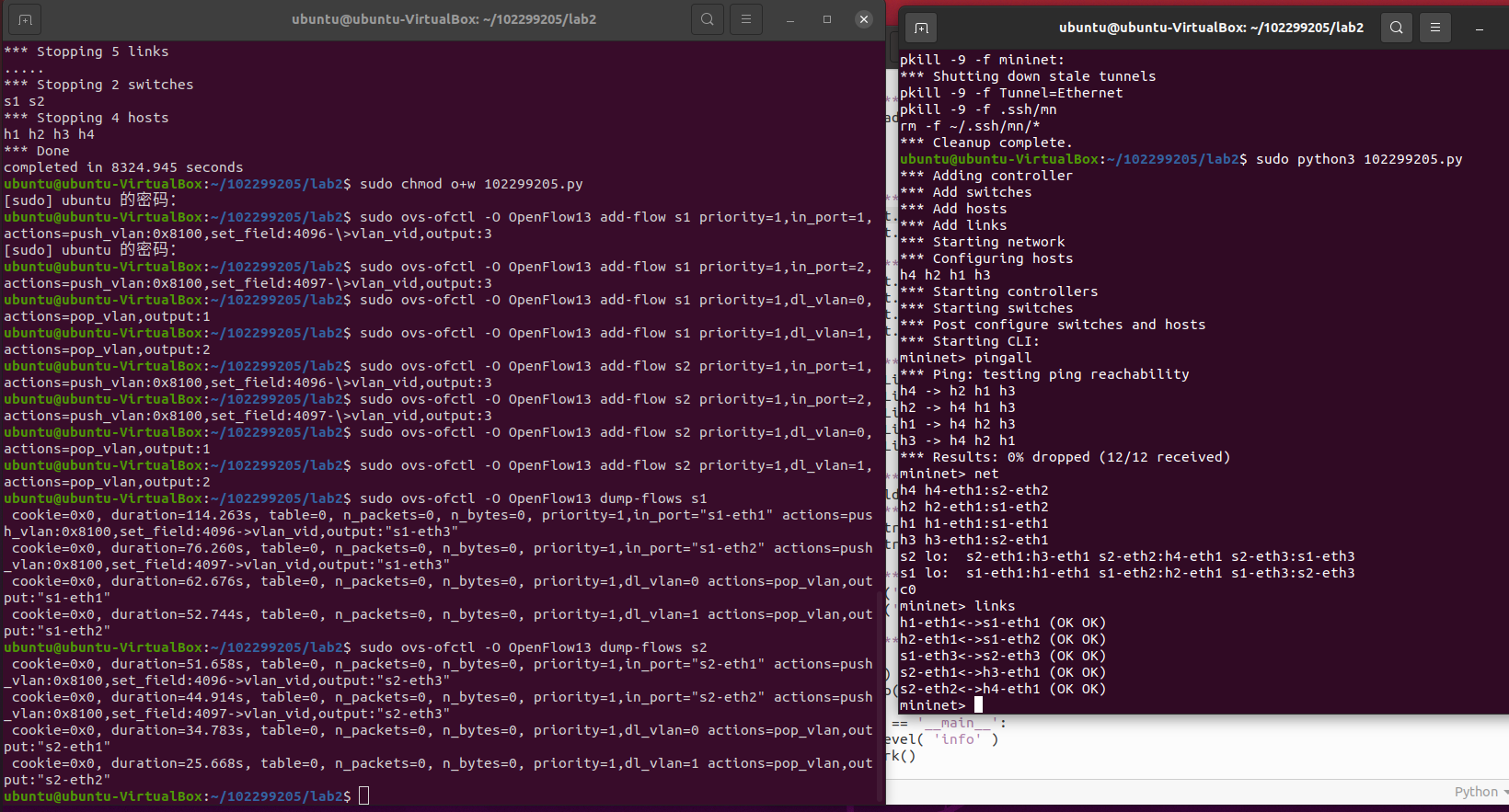The height and width of the screenshot is (812, 1509).
Task: Click '*** Cleanup complete.' line
Action: [986, 143]
